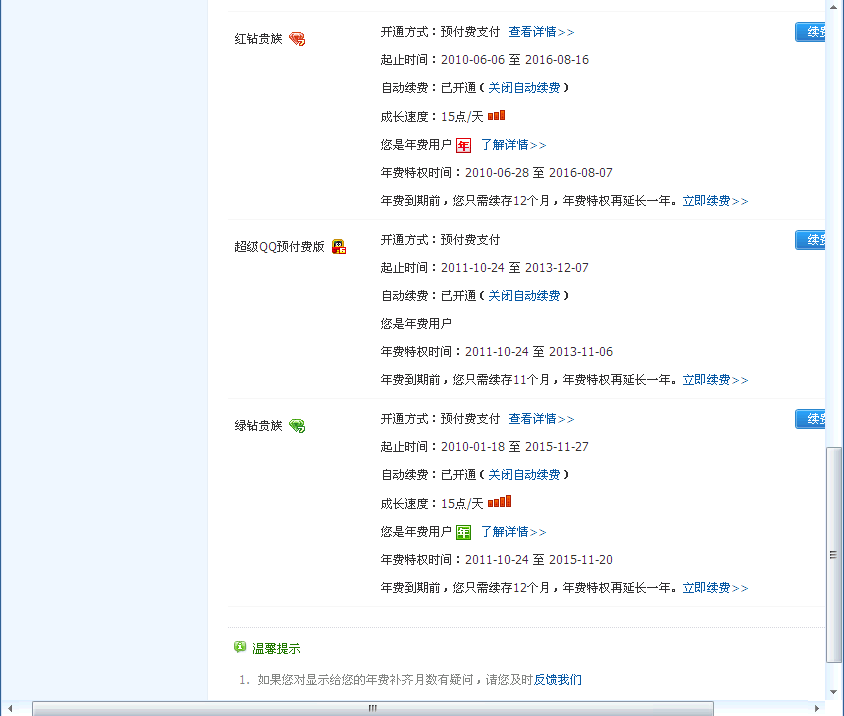Open 查看详情 for 红钻贵族
844x716 pixels.
541,32
